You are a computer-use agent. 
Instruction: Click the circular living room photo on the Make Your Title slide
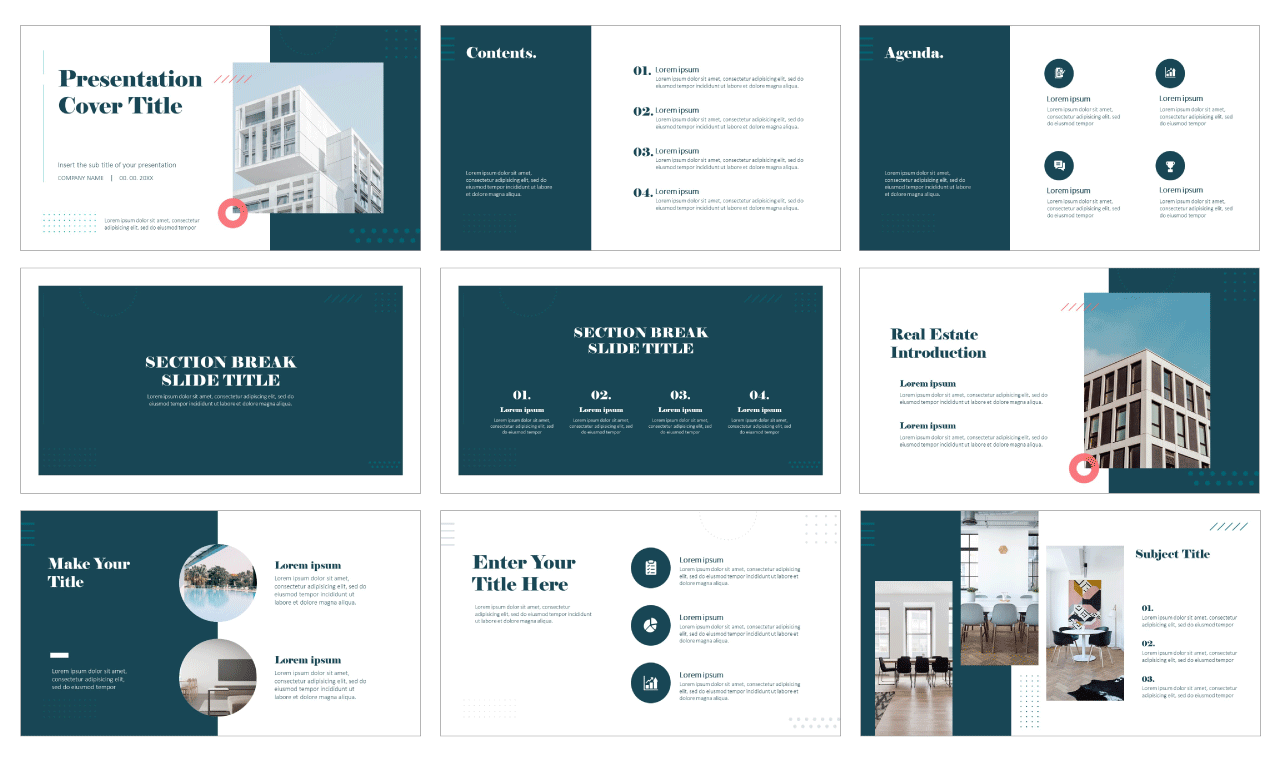pyautogui.click(x=218, y=678)
